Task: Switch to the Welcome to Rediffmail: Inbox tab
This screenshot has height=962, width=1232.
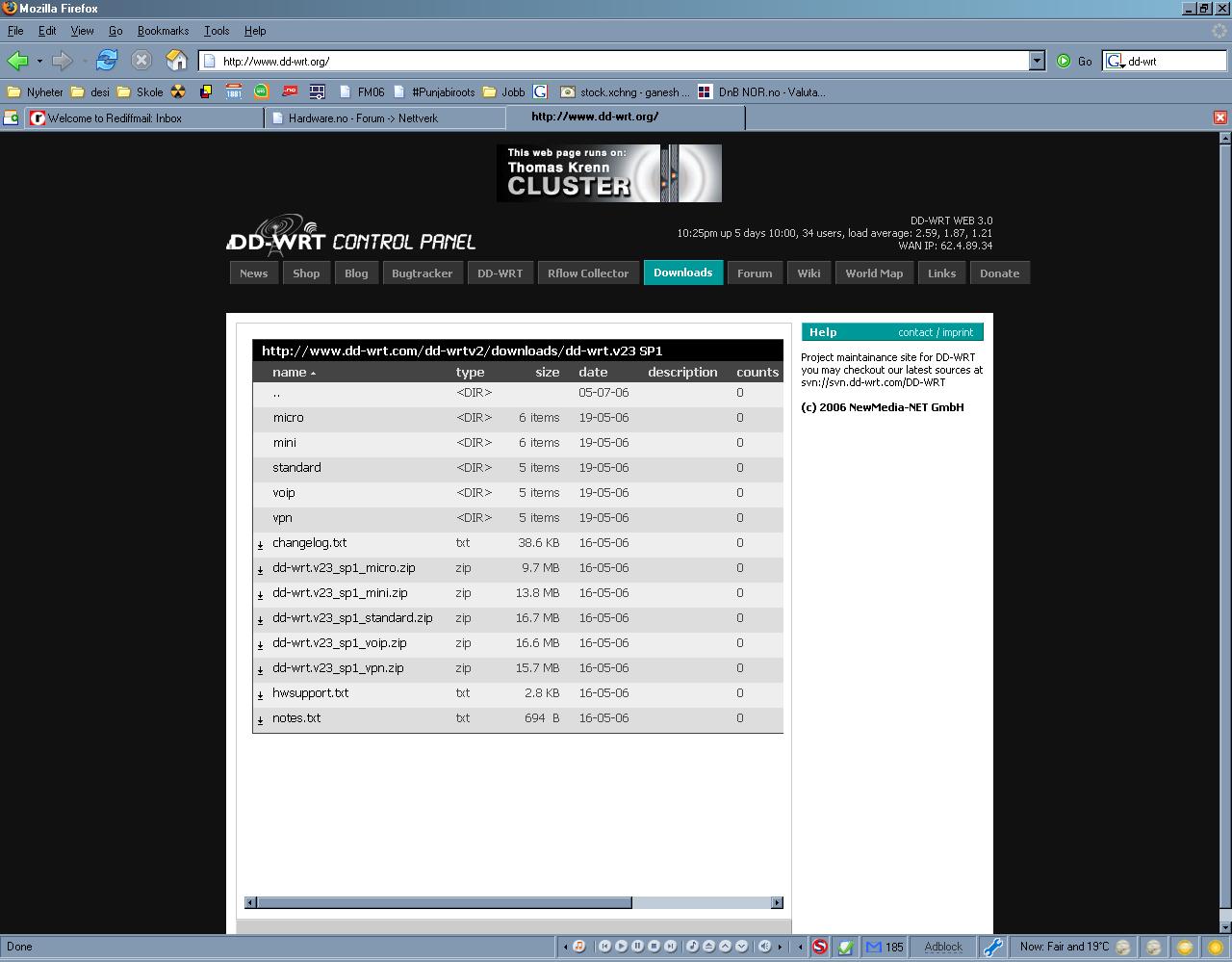Action: point(144,117)
